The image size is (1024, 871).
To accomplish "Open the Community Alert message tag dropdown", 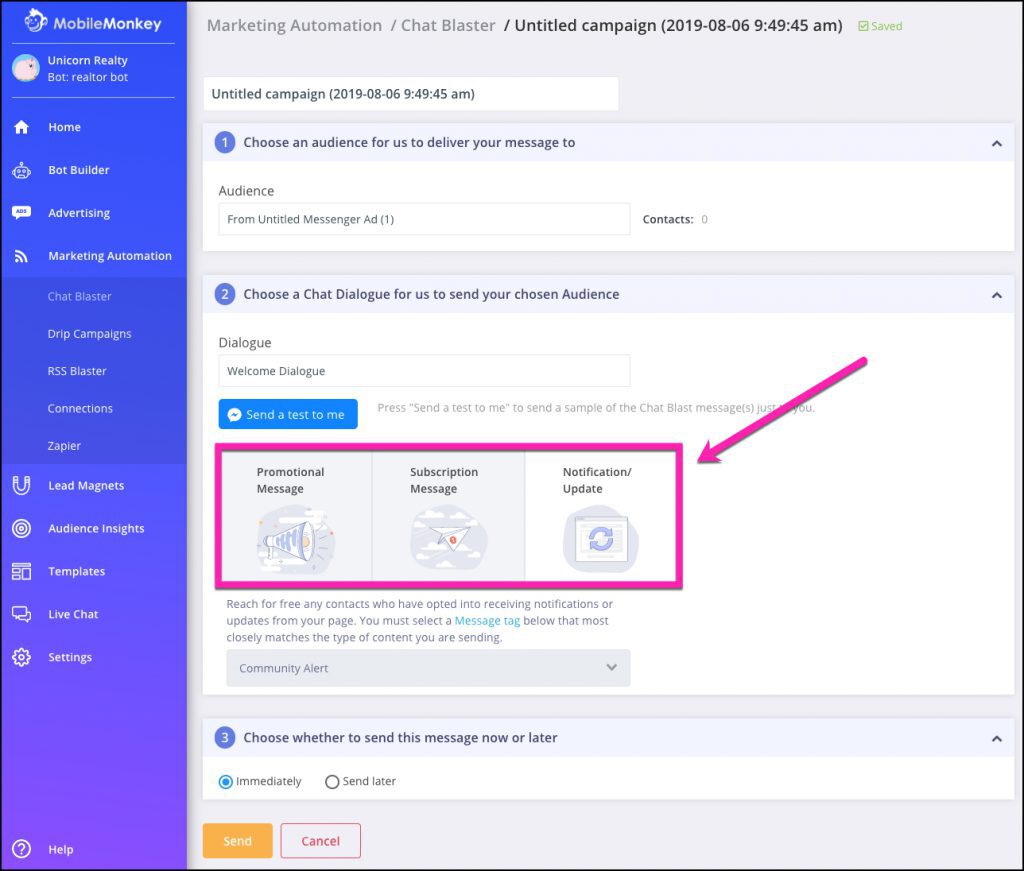I will 428,667.
